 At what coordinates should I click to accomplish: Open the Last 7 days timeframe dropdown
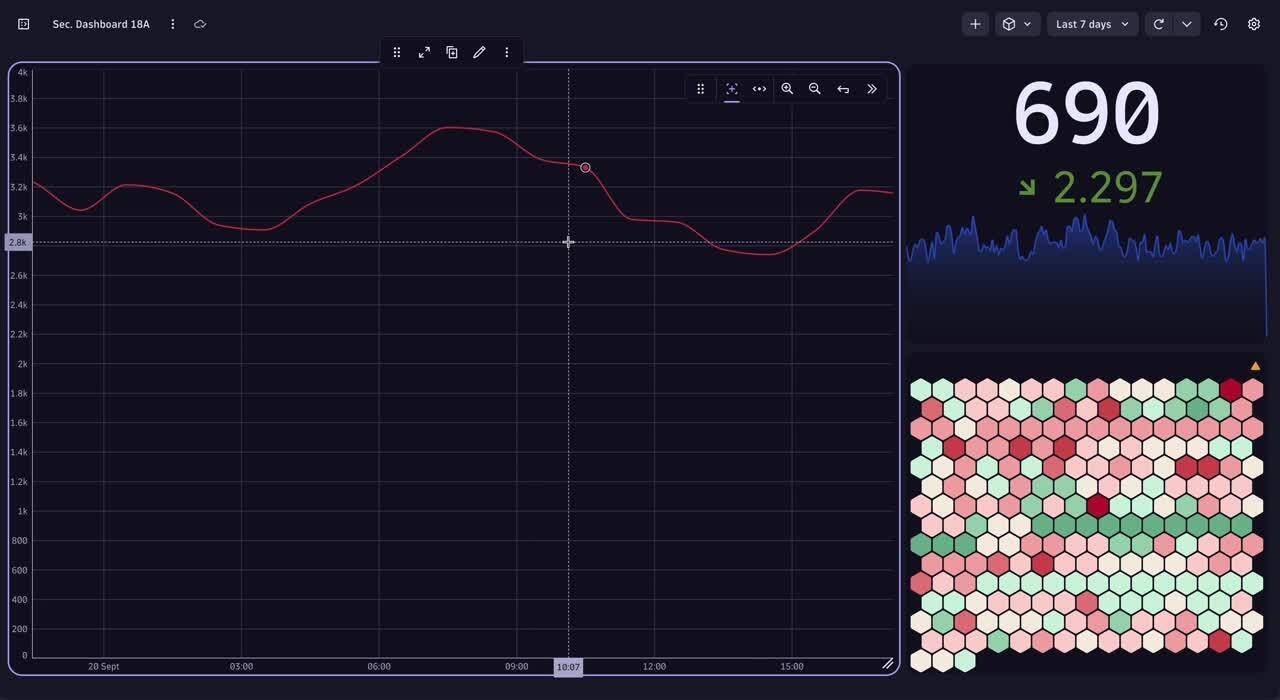1093,24
